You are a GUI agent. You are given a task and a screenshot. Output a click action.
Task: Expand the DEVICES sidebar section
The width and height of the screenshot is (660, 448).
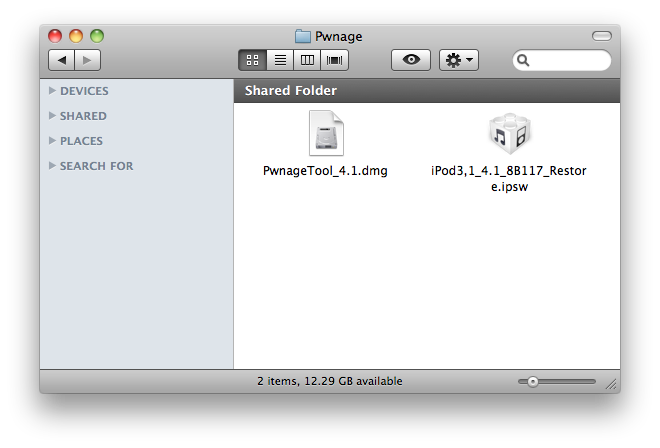point(52,91)
